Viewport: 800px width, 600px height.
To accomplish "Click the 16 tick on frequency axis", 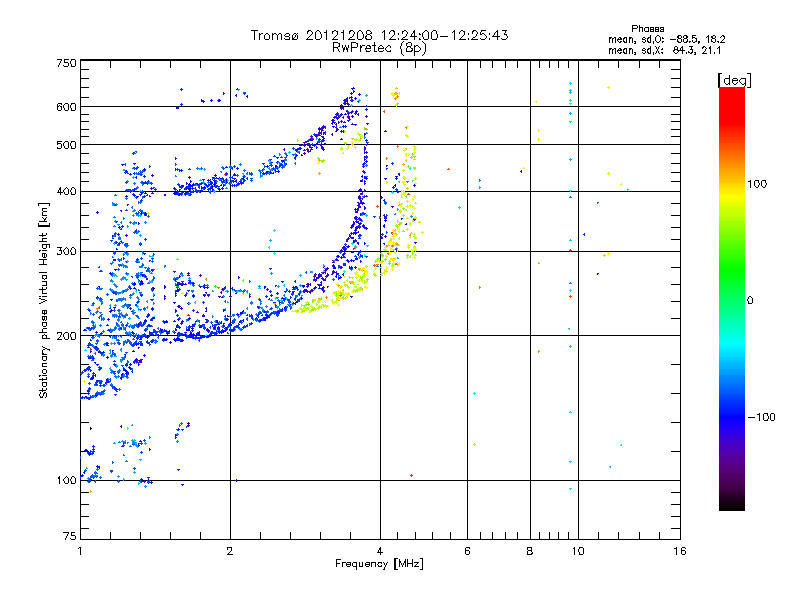I will (x=679, y=552).
